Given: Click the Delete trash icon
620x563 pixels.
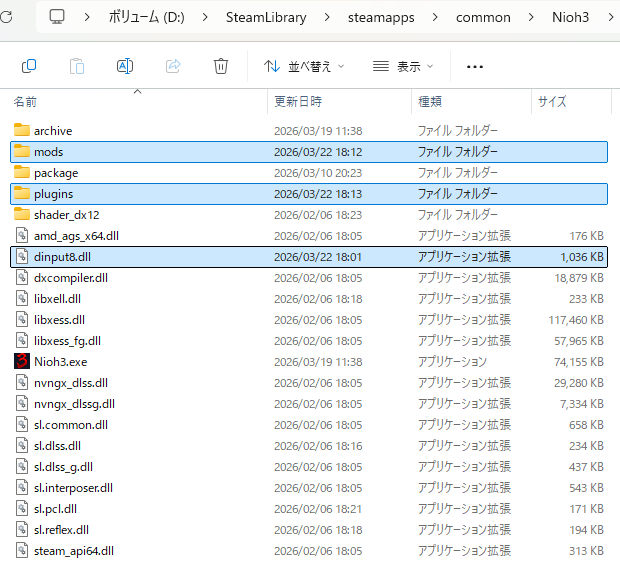Looking at the screenshot, I should tap(221, 66).
